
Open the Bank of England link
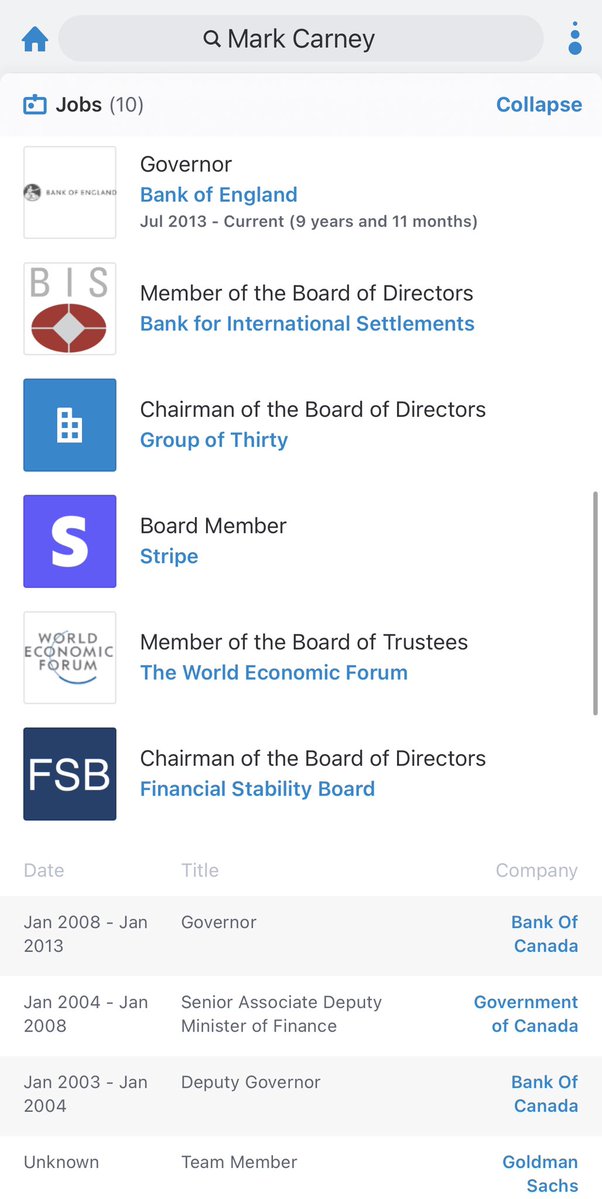coord(218,195)
